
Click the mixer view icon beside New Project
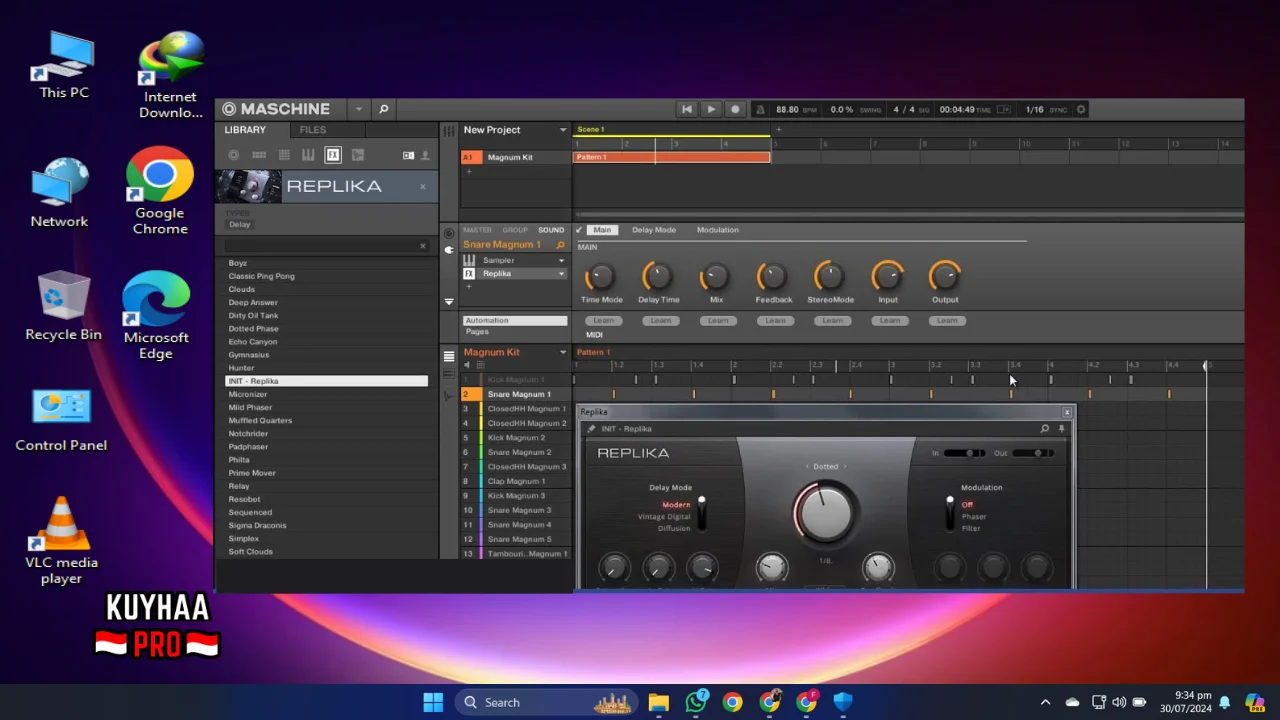pyautogui.click(x=449, y=130)
